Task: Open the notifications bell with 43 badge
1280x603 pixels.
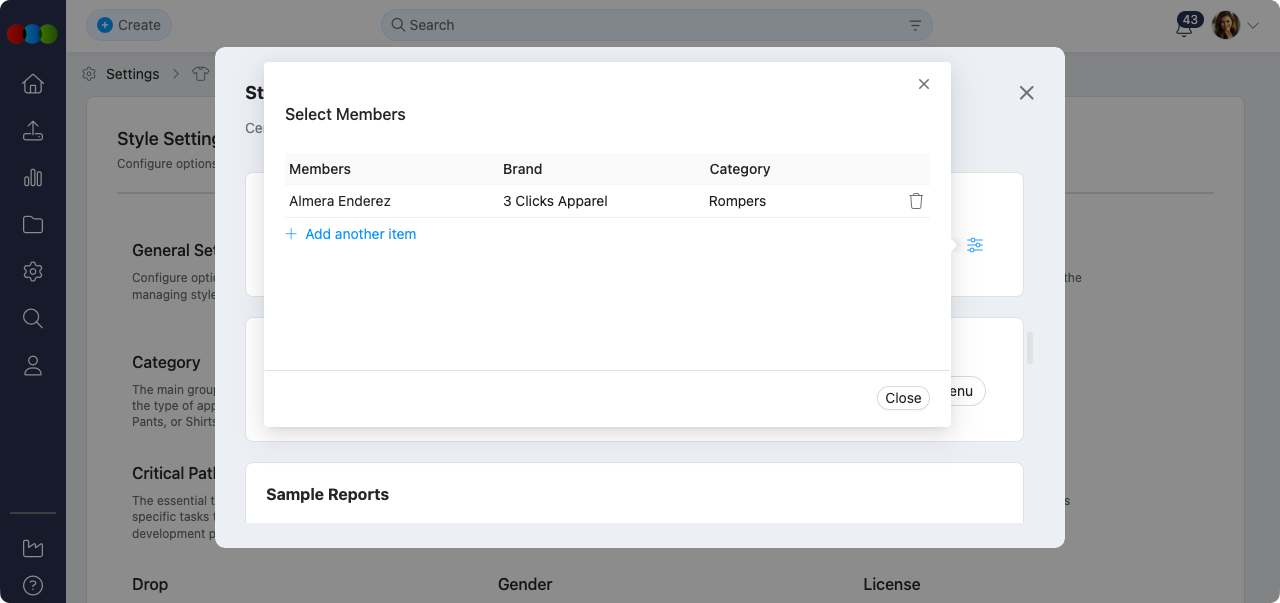Action: (x=1184, y=27)
